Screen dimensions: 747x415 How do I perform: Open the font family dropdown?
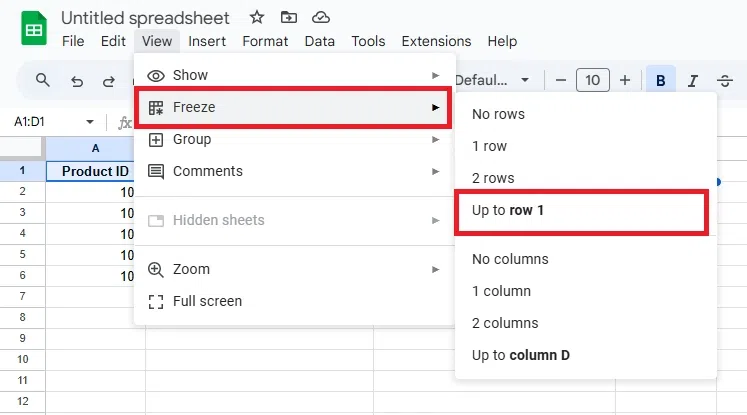tap(493, 80)
